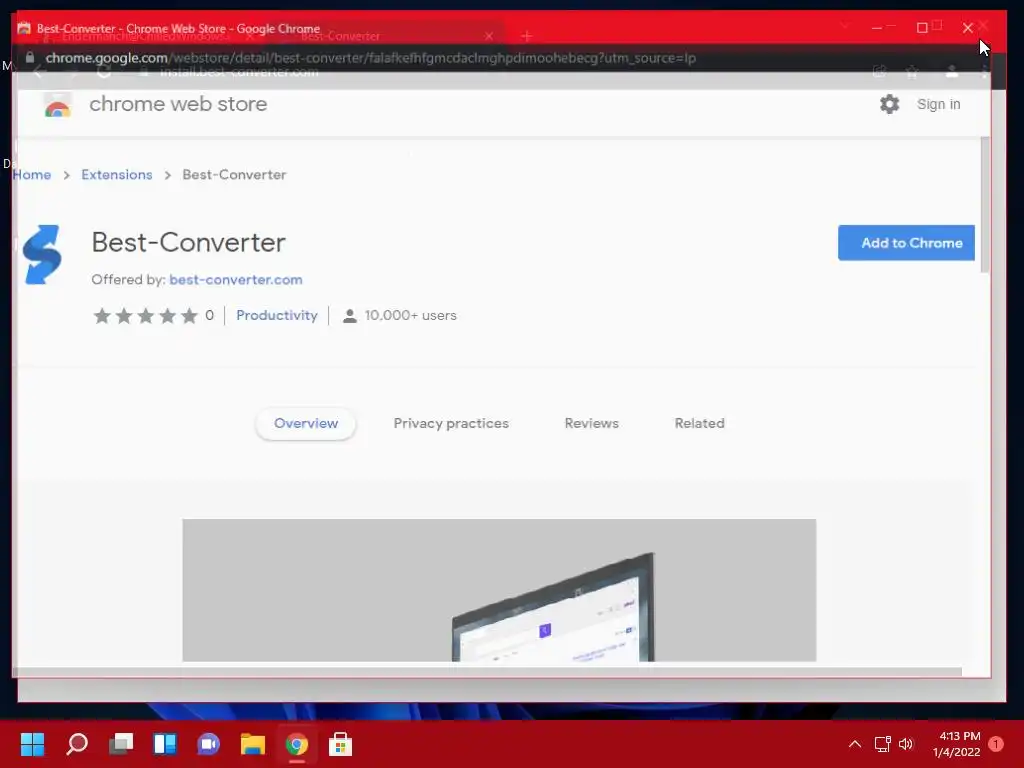Click the horizontal page scrollbar
Screen dimensions: 1024x768
487,671
